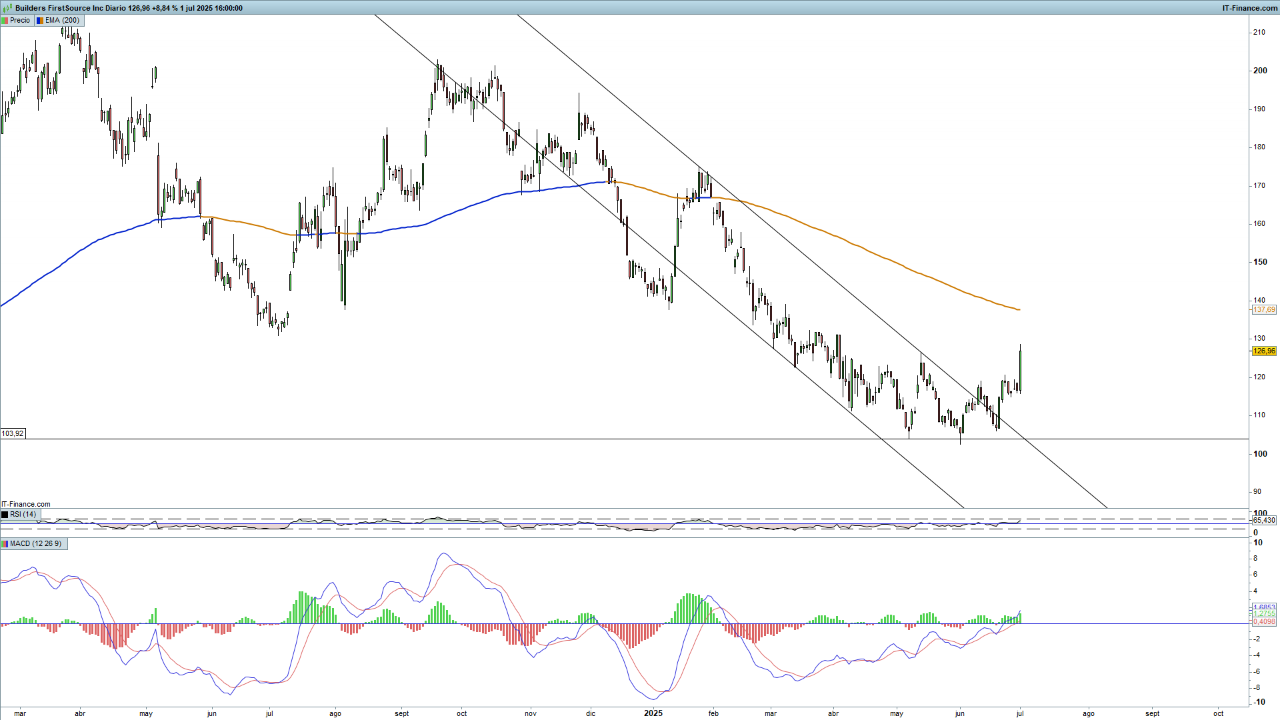Viewport: 1280px width, 720px height.
Task: Click the EMA (200) blue-orange color icon
Action: click(39, 20)
